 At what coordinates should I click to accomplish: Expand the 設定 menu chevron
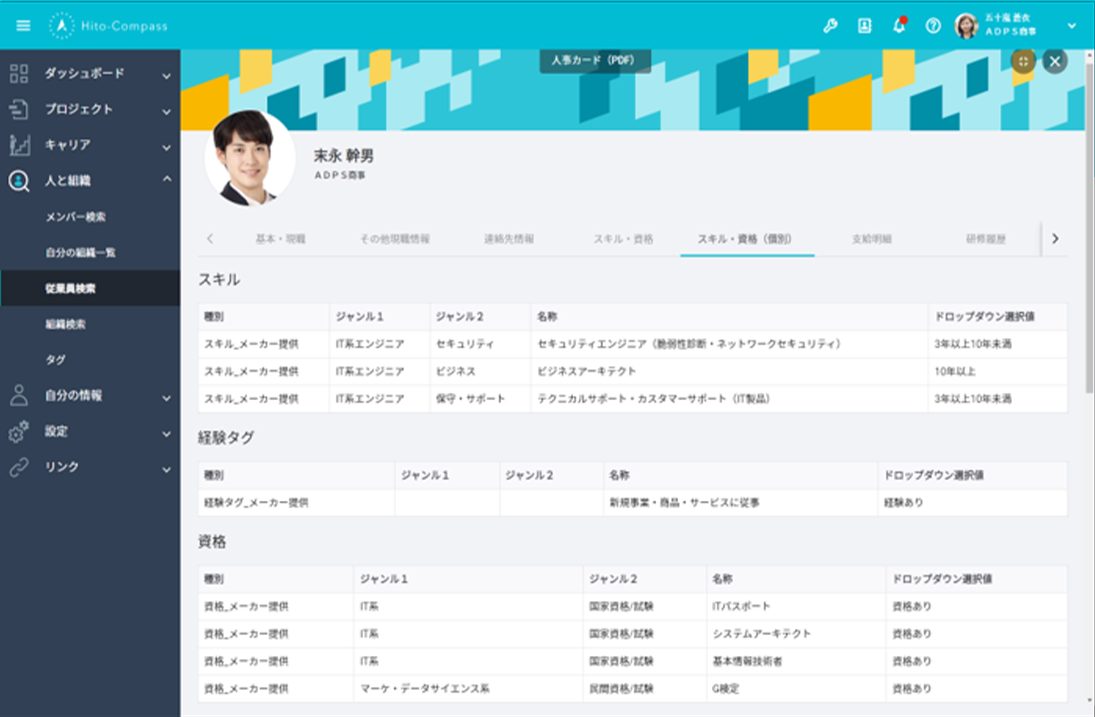click(166, 434)
